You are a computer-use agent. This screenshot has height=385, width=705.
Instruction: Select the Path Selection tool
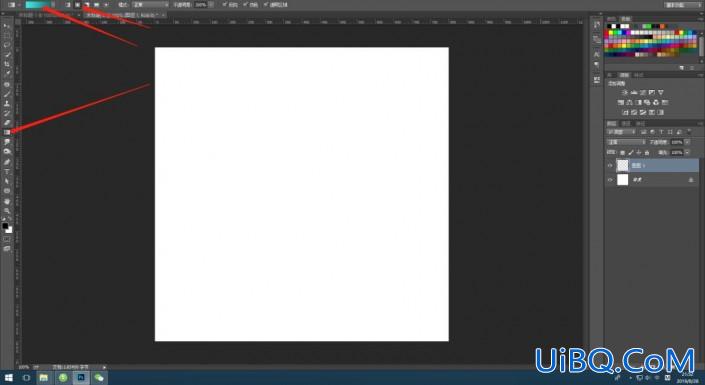pyautogui.click(x=7, y=181)
